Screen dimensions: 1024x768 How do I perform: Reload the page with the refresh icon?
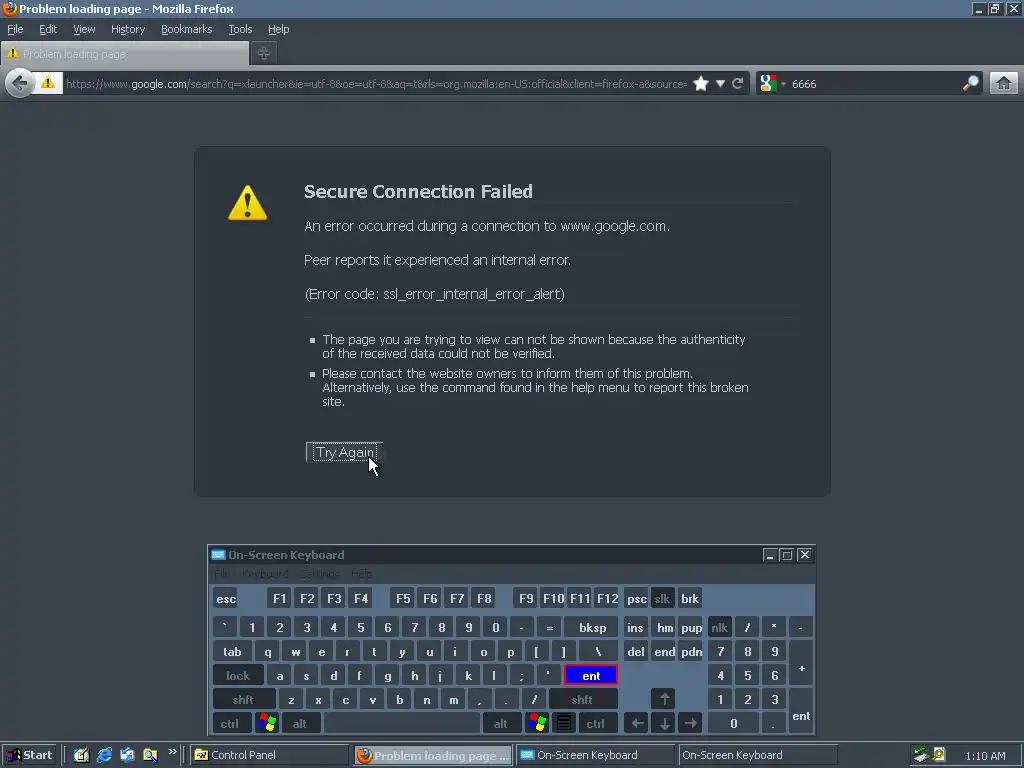click(x=738, y=84)
